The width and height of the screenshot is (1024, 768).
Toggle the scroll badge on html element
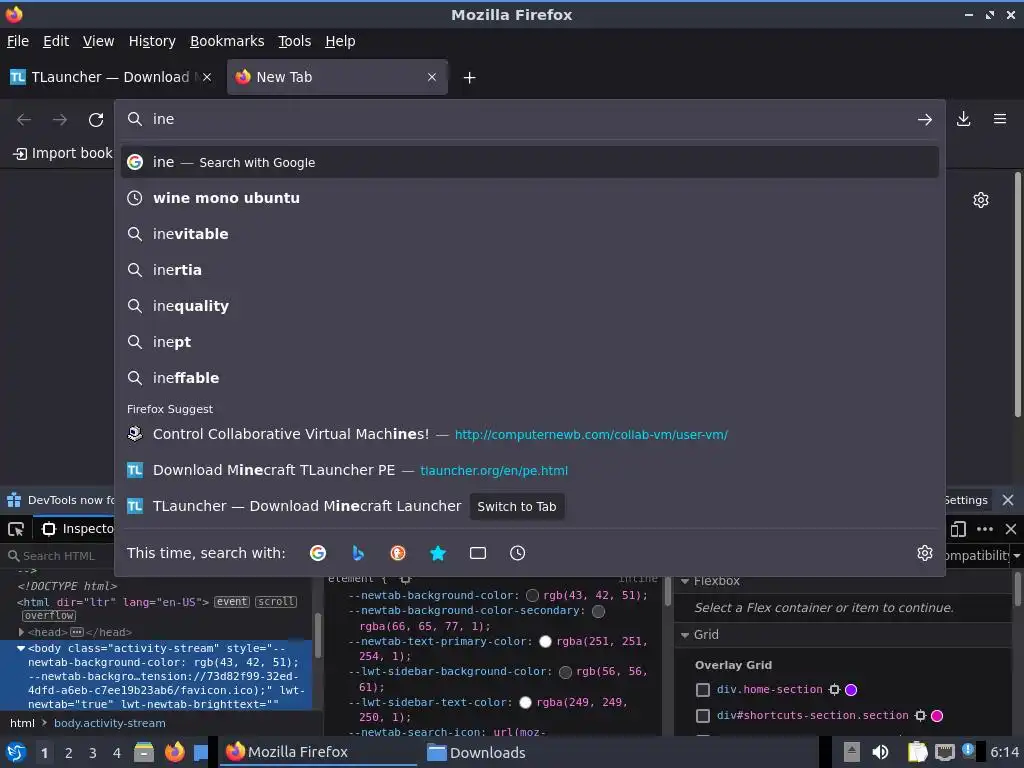[x=276, y=601]
